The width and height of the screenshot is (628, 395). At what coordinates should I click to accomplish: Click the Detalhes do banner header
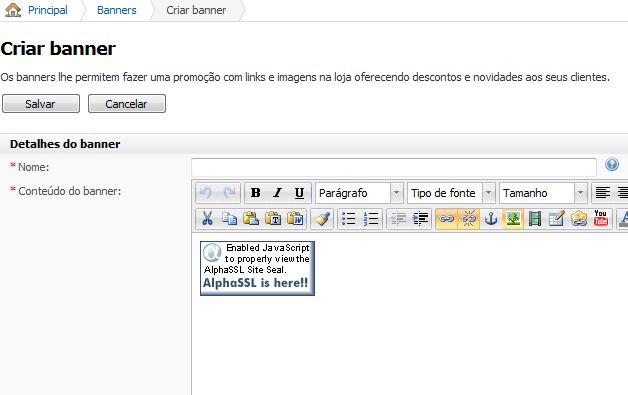pyautogui.click(x=65, y=144)
